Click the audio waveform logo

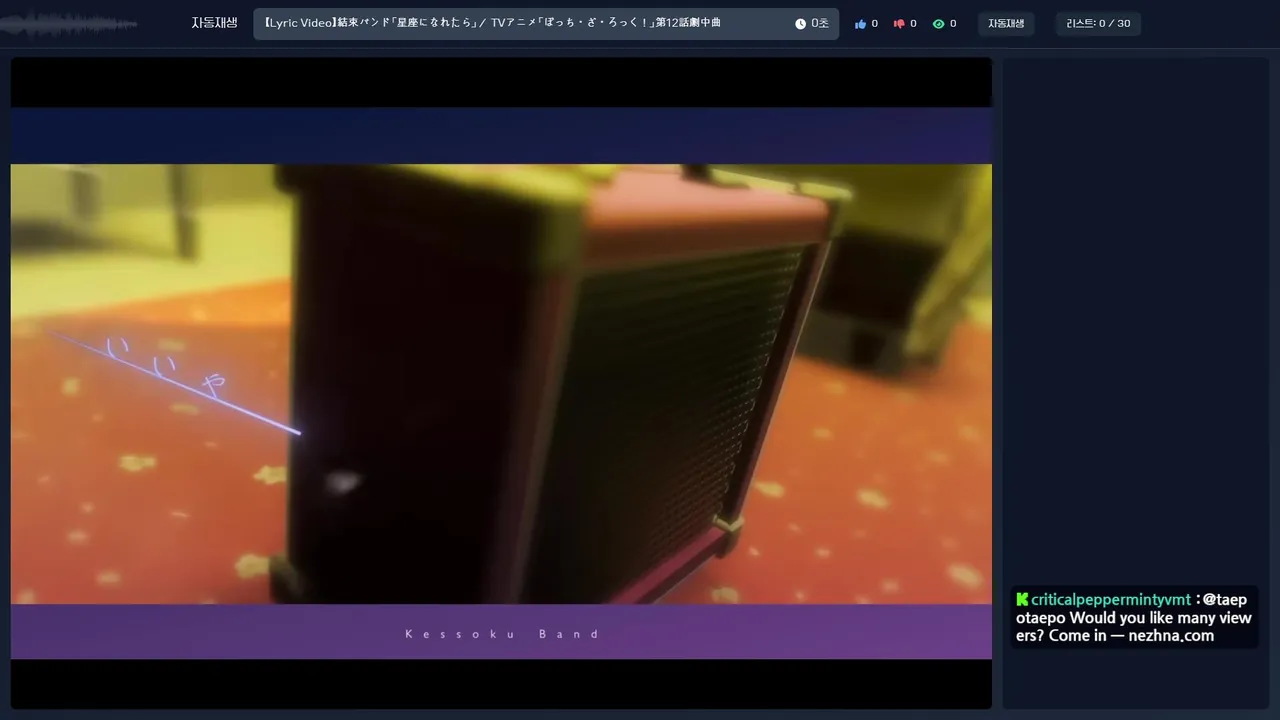70,24
